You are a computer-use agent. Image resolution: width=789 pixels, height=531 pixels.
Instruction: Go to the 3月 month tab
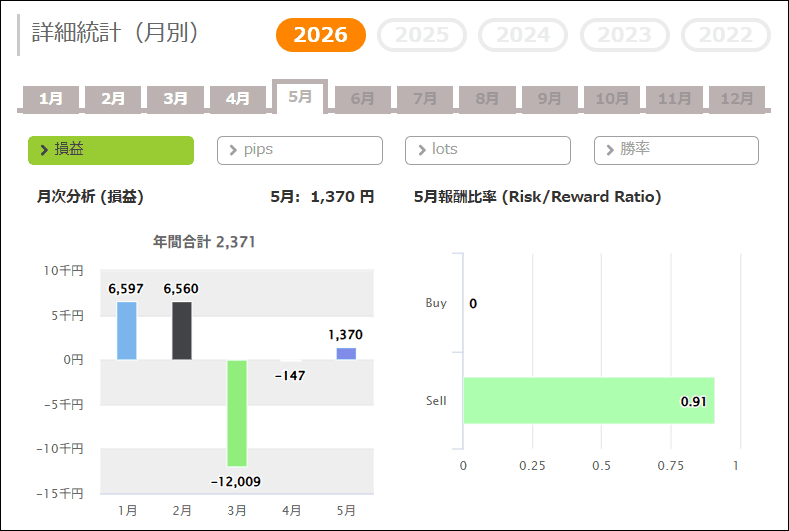pyautogui.click(x=175, y=99)
